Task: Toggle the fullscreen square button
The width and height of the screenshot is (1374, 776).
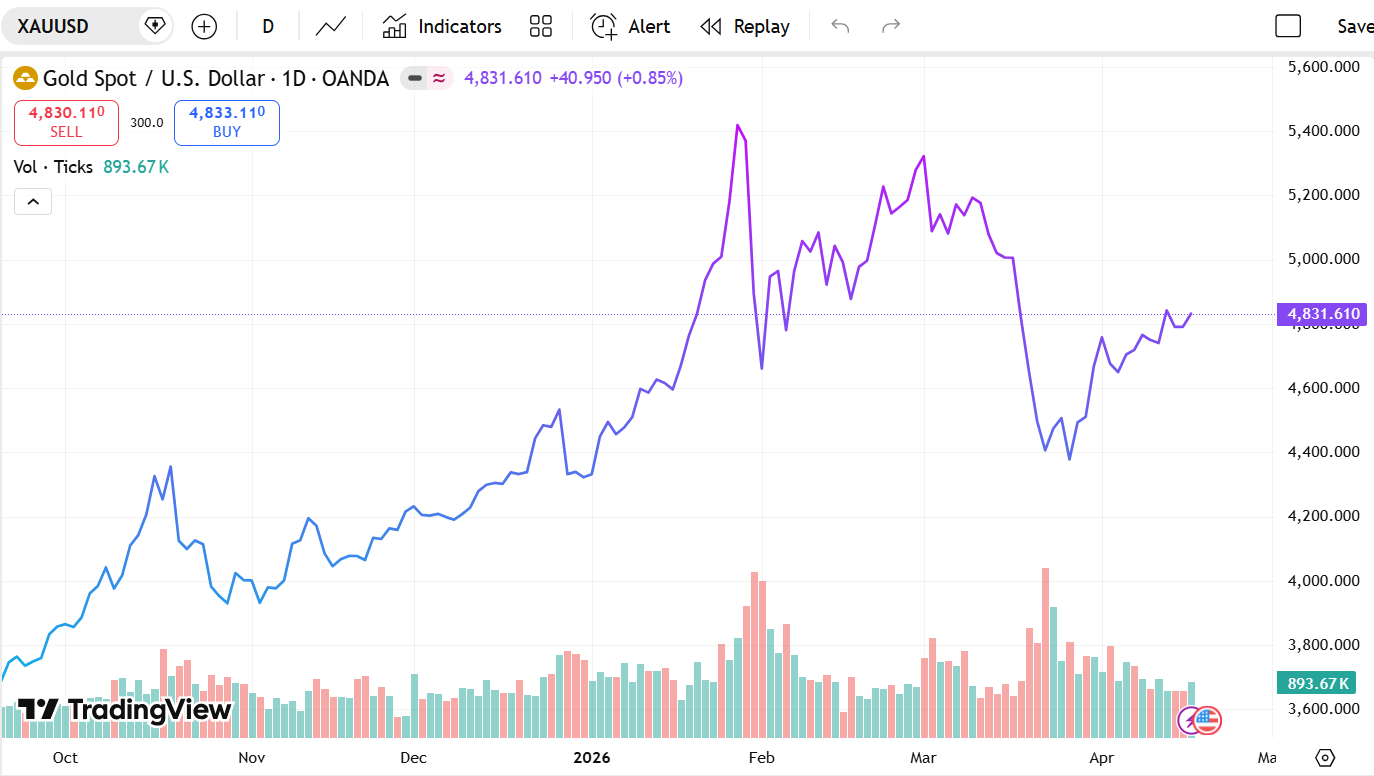Action: pyautogui.click(x=1288, y=26)
